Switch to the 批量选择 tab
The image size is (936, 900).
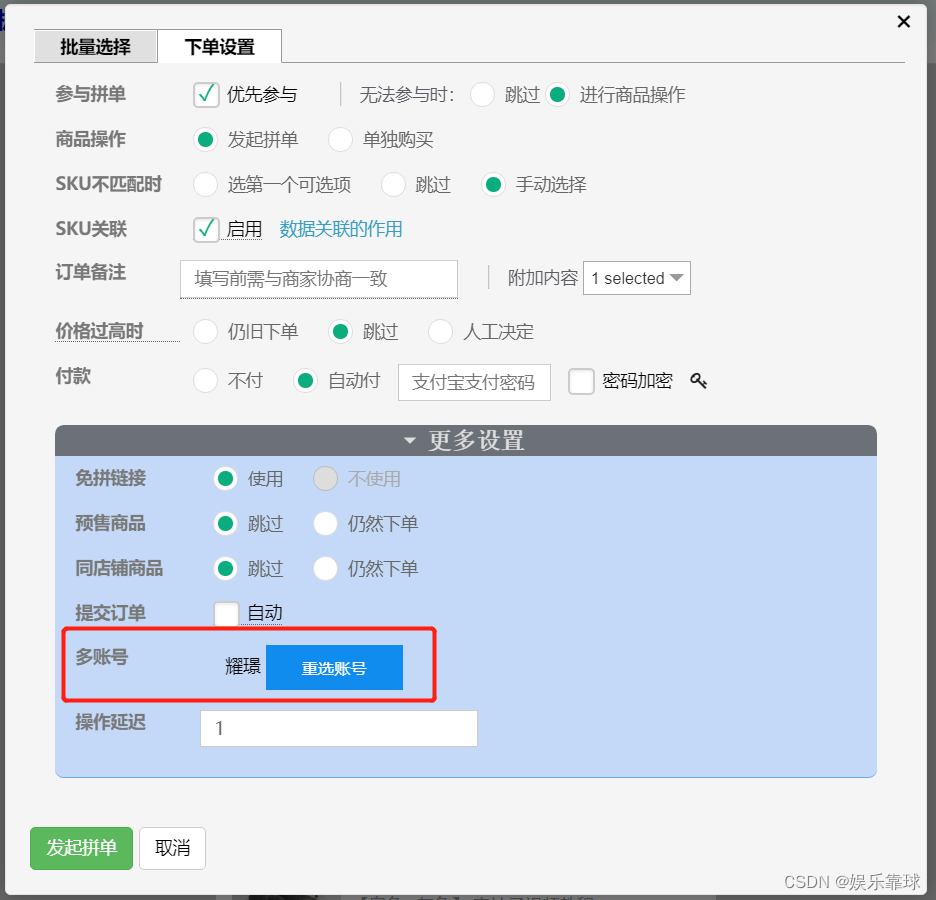[x=96, y=46]
